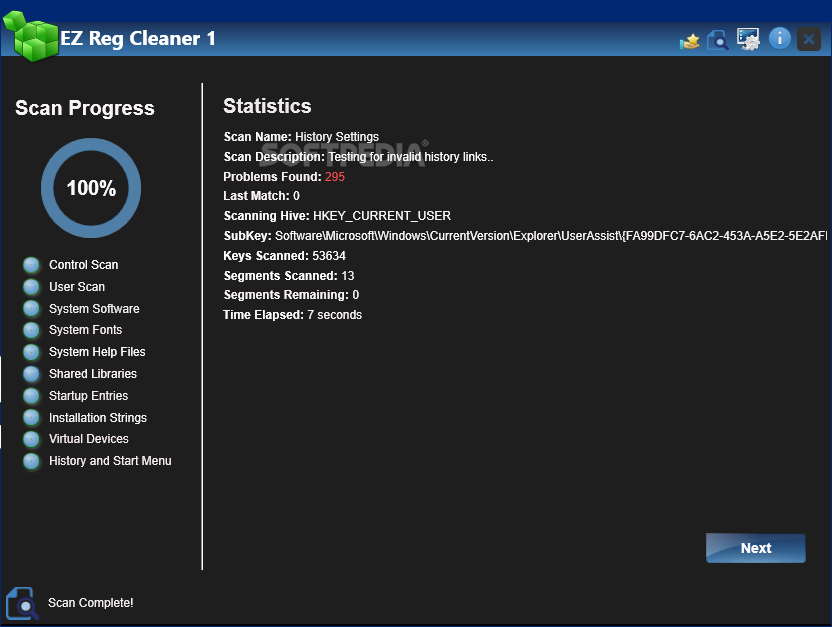Open the monitor settings gear icon
This screenshot has width=832, height=627.
click(x=748, y=39)
